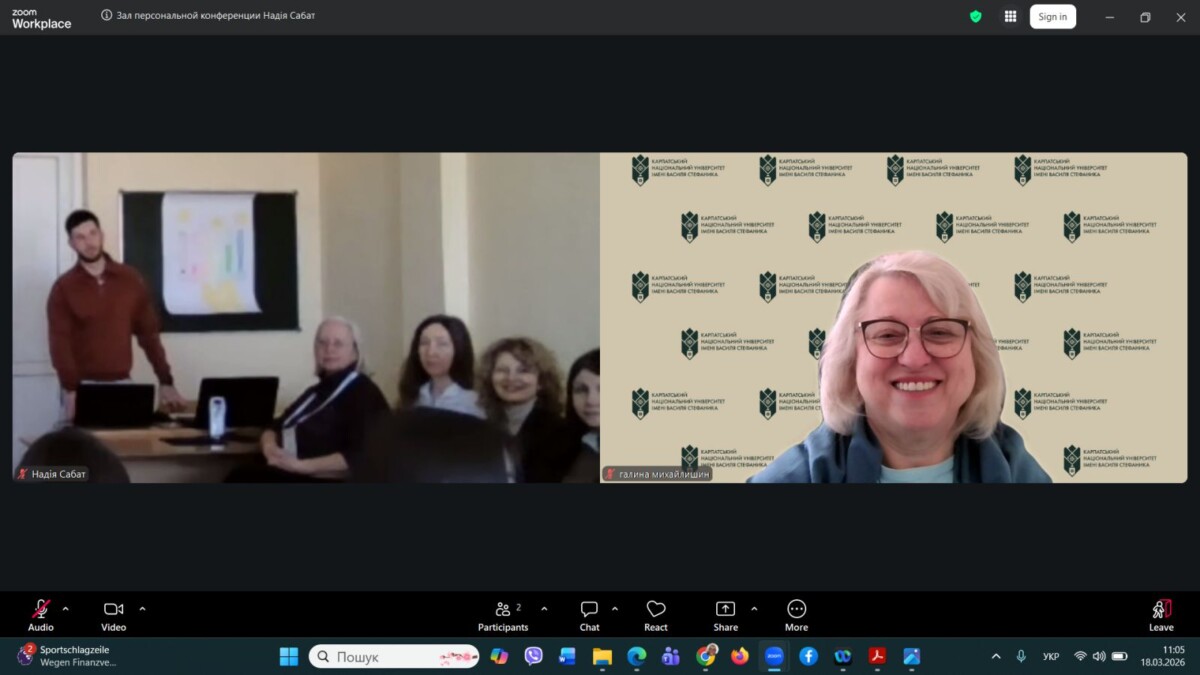Expand the Participants options arrow
This screenshot has width=1200, height=675.
[x=544, y=609]
